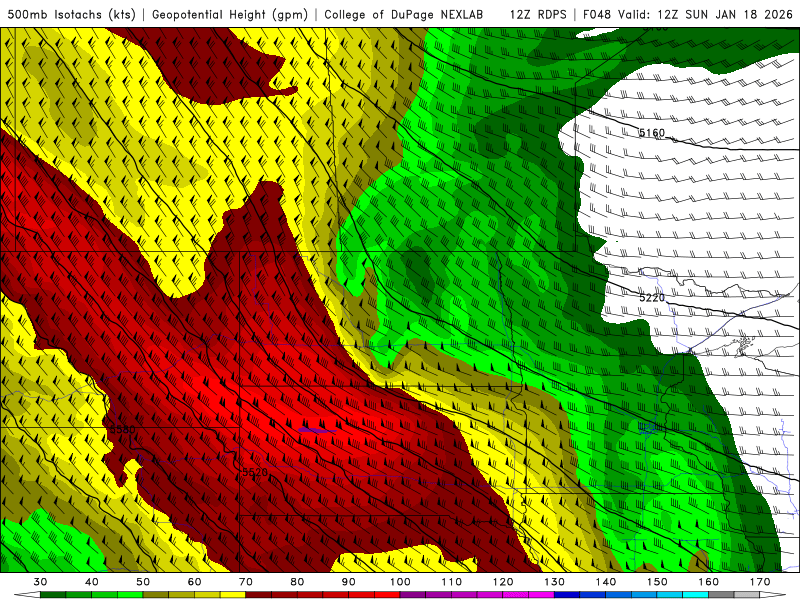The image size is (800, 600).
Task: Click the bright green 45-50 kt legend swatch
Action: (x=130, y=595)
